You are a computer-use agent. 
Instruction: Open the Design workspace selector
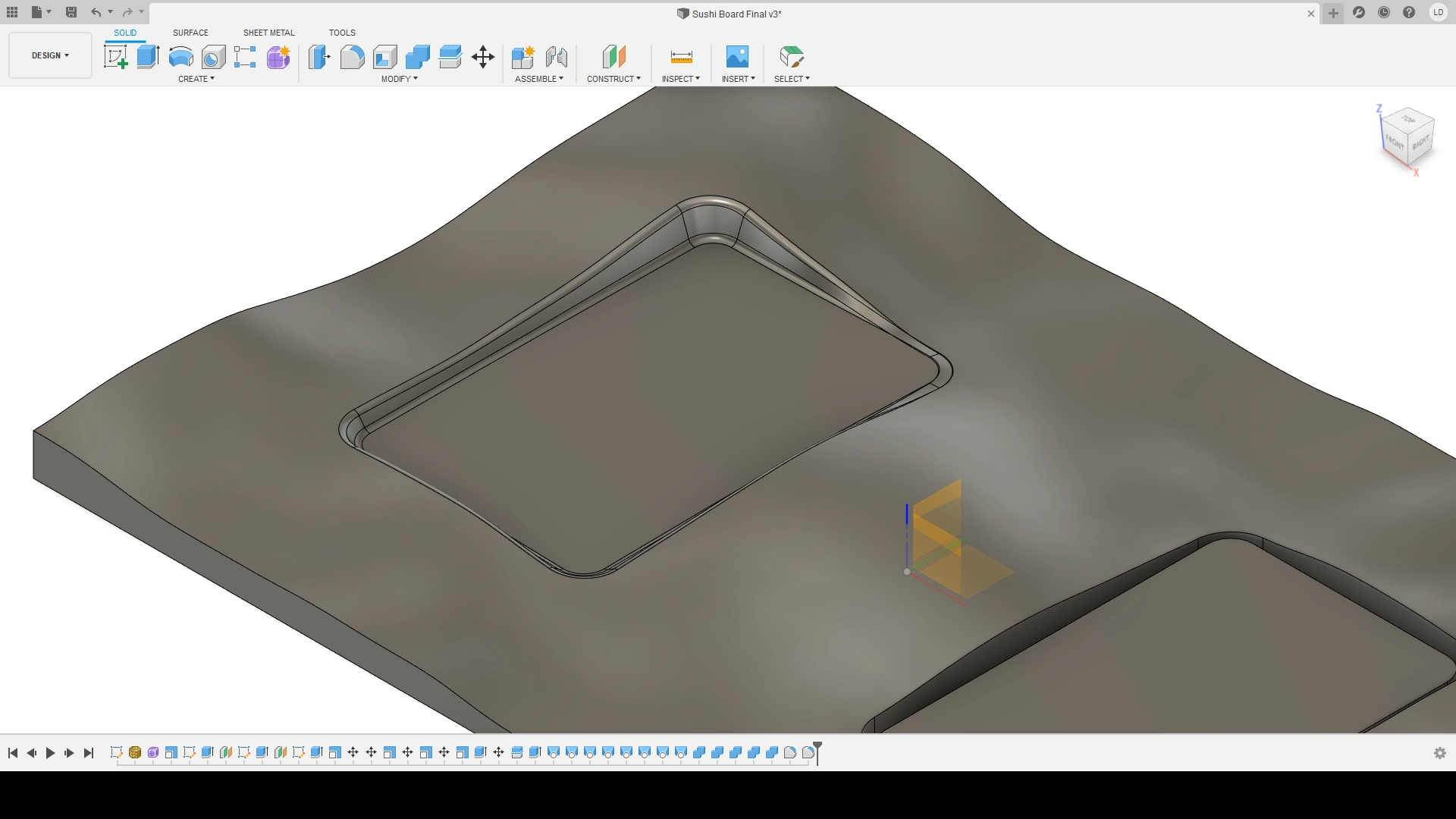coord(49,55)
